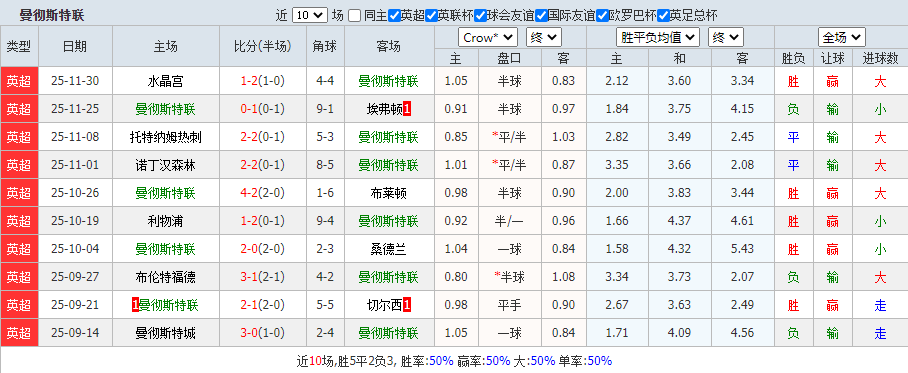The width and height of the screenshot is (908, 373).
Task: Select corner count 1-6 cell
Action: click(x=325, y=193)
